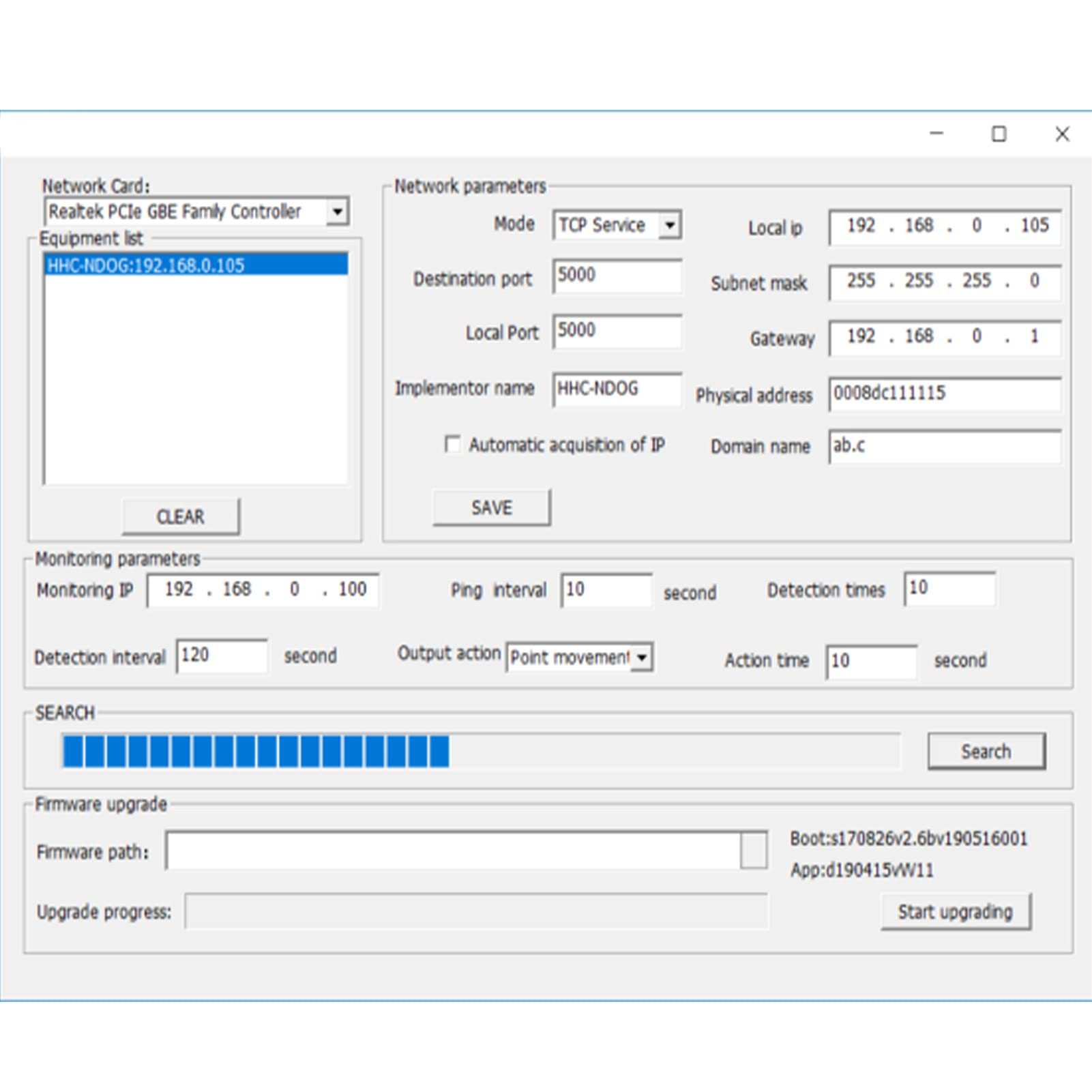The width and height of the screenshot is (1092, 1092).
Task: Click the Implementor name field
Action: pos(617,389)
